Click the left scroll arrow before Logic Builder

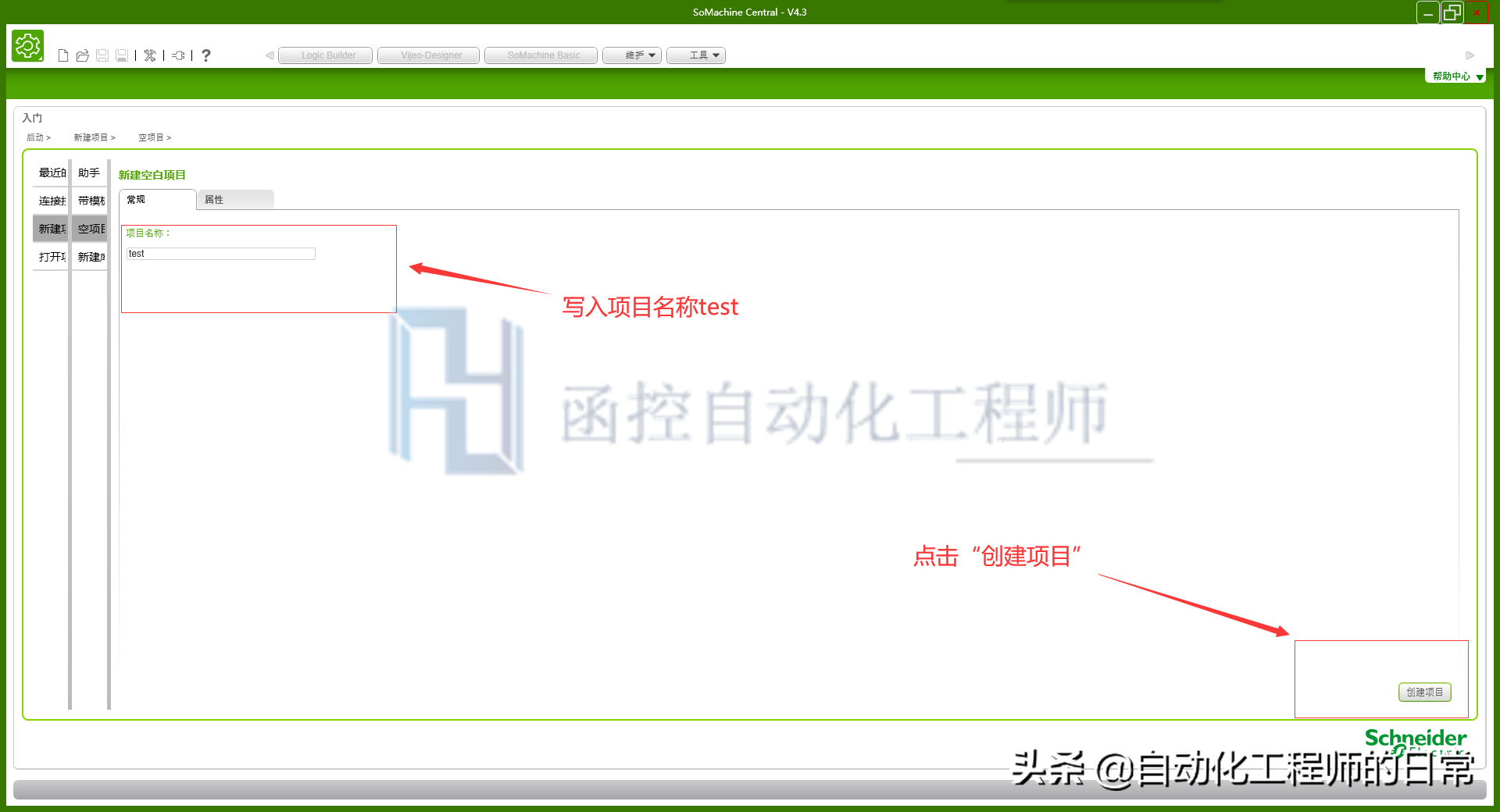270,55
